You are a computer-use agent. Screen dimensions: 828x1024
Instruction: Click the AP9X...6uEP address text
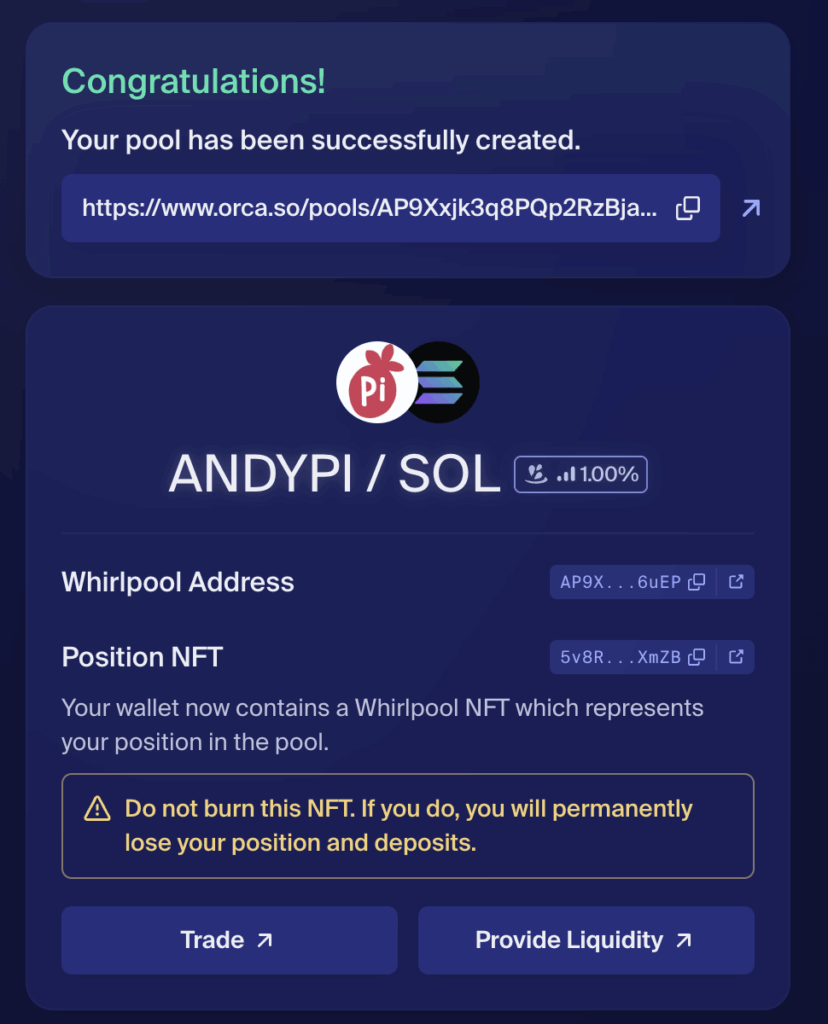(x=620, y=582)
